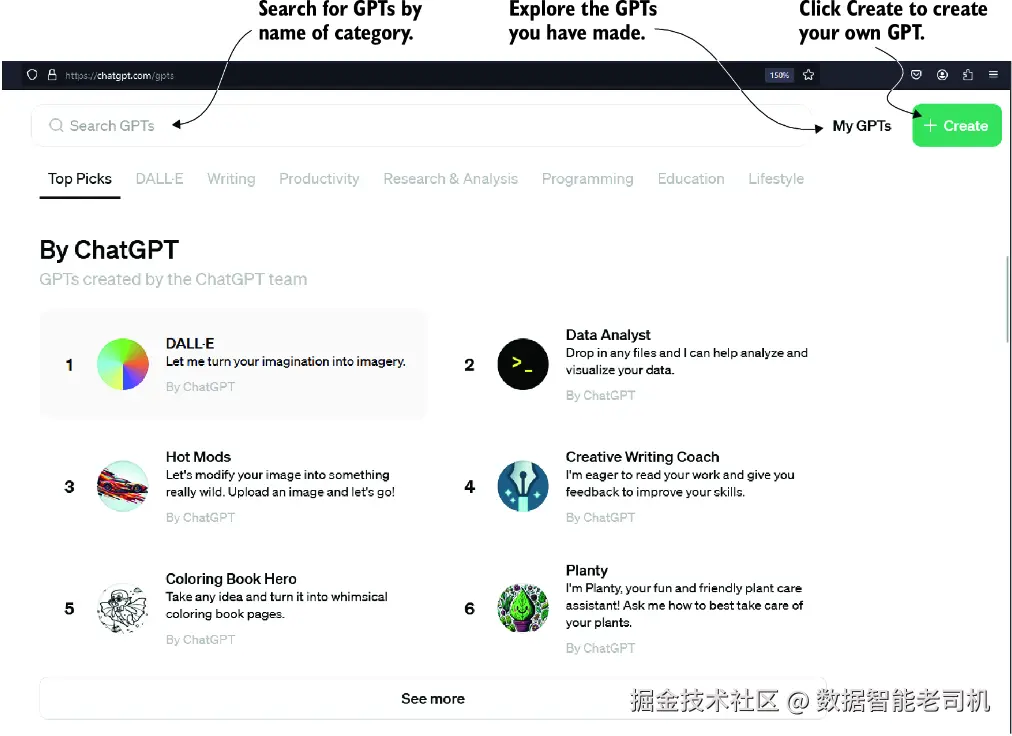
Task: Open the Education tab
Action: click(x=691, y=179)
